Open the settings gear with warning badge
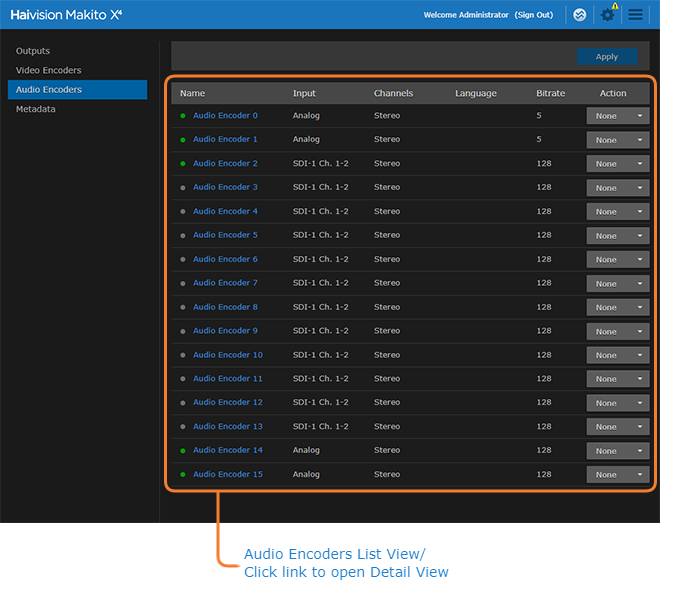Viewport: 680px width, 601px height. coord(607,15)
